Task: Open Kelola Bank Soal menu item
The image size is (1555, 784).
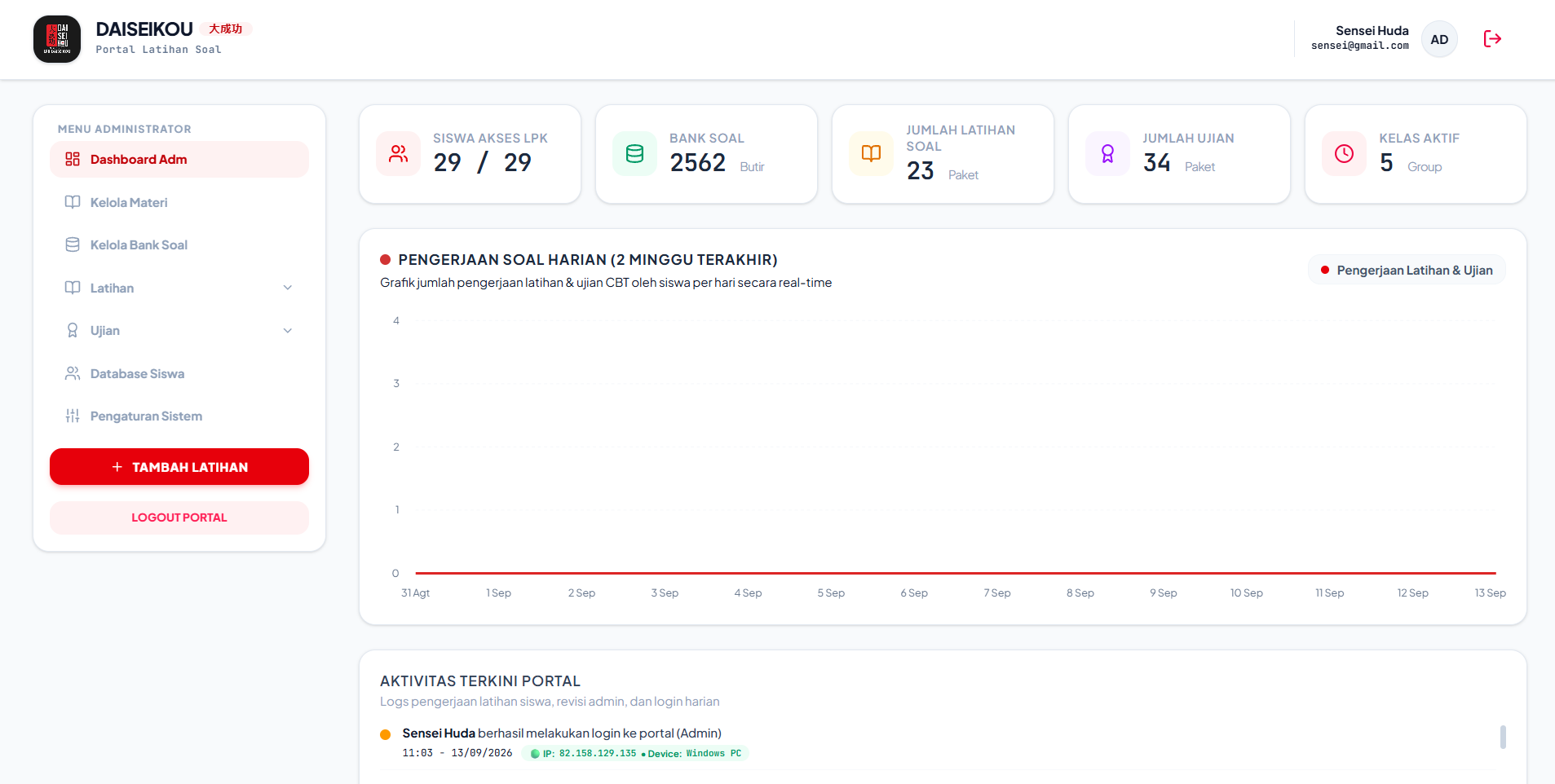Action: [179, 244]
